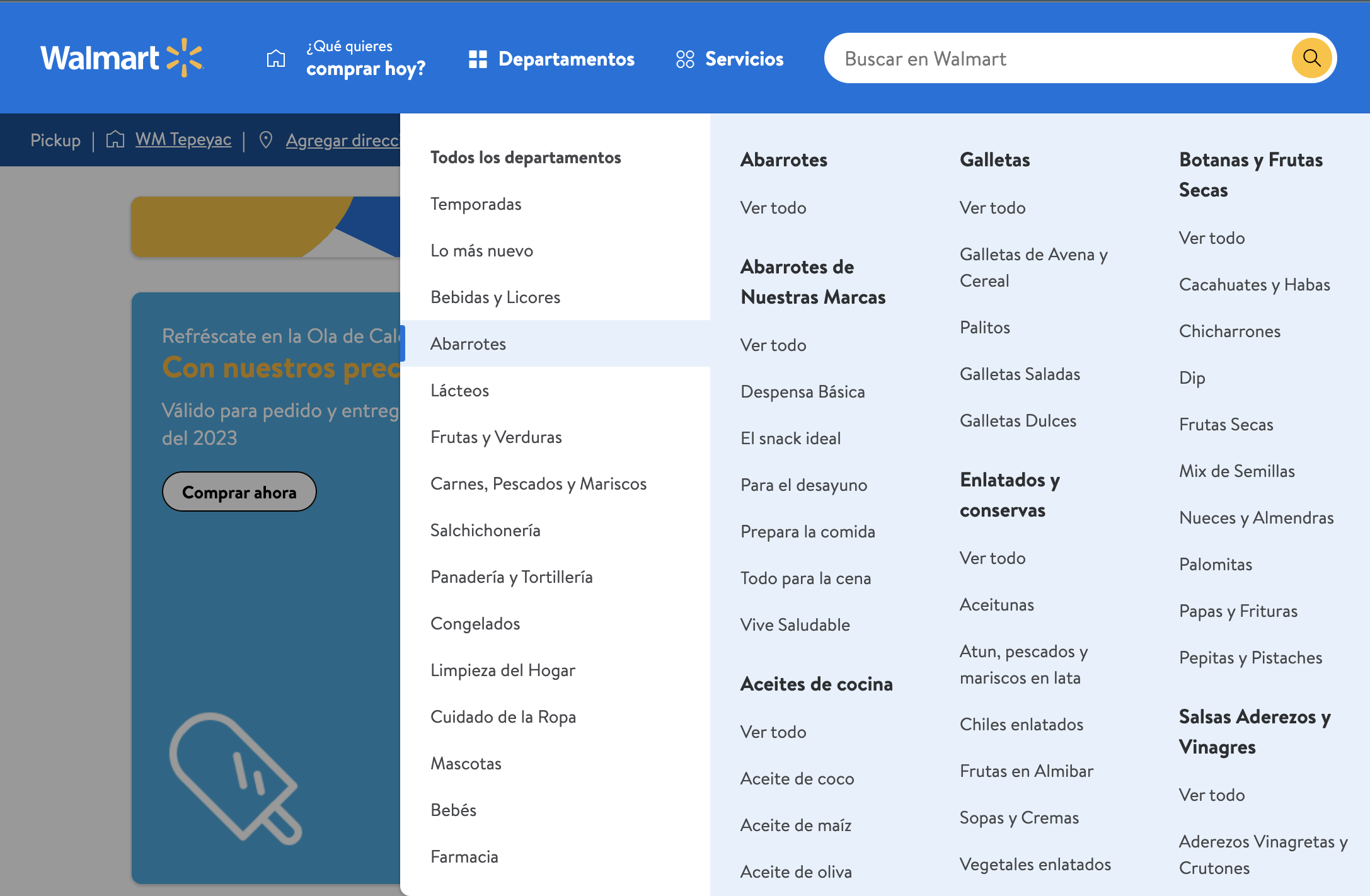Click the house icon beside ¿Qué quieres comprar hoy?
This screenshot has width=1370, height=896.
coord(276,59)
